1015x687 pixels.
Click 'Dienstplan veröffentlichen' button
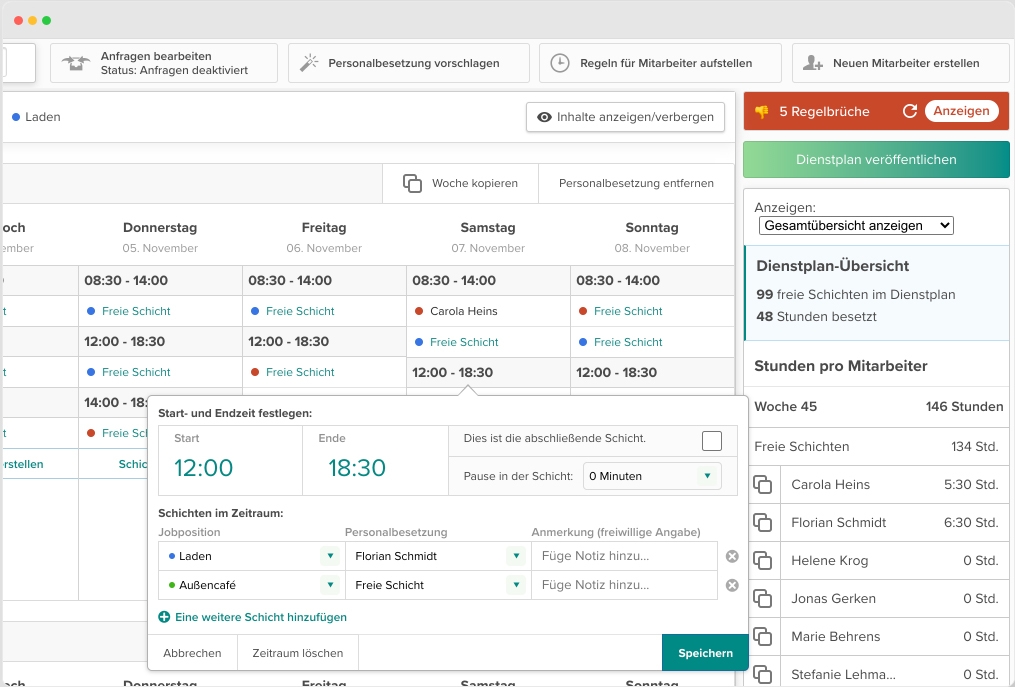[876, 160]
